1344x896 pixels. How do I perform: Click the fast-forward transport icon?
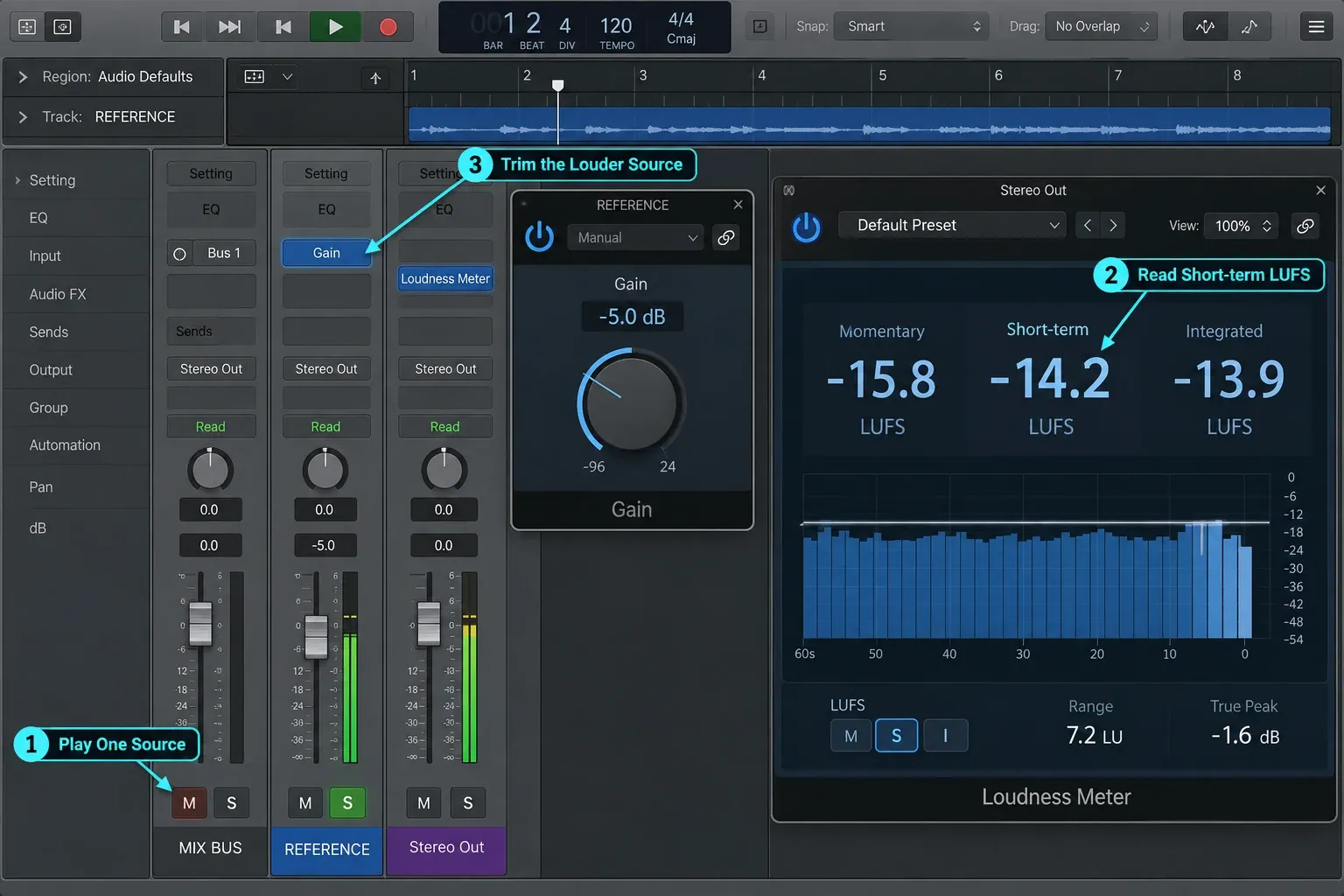coord(230,27)
